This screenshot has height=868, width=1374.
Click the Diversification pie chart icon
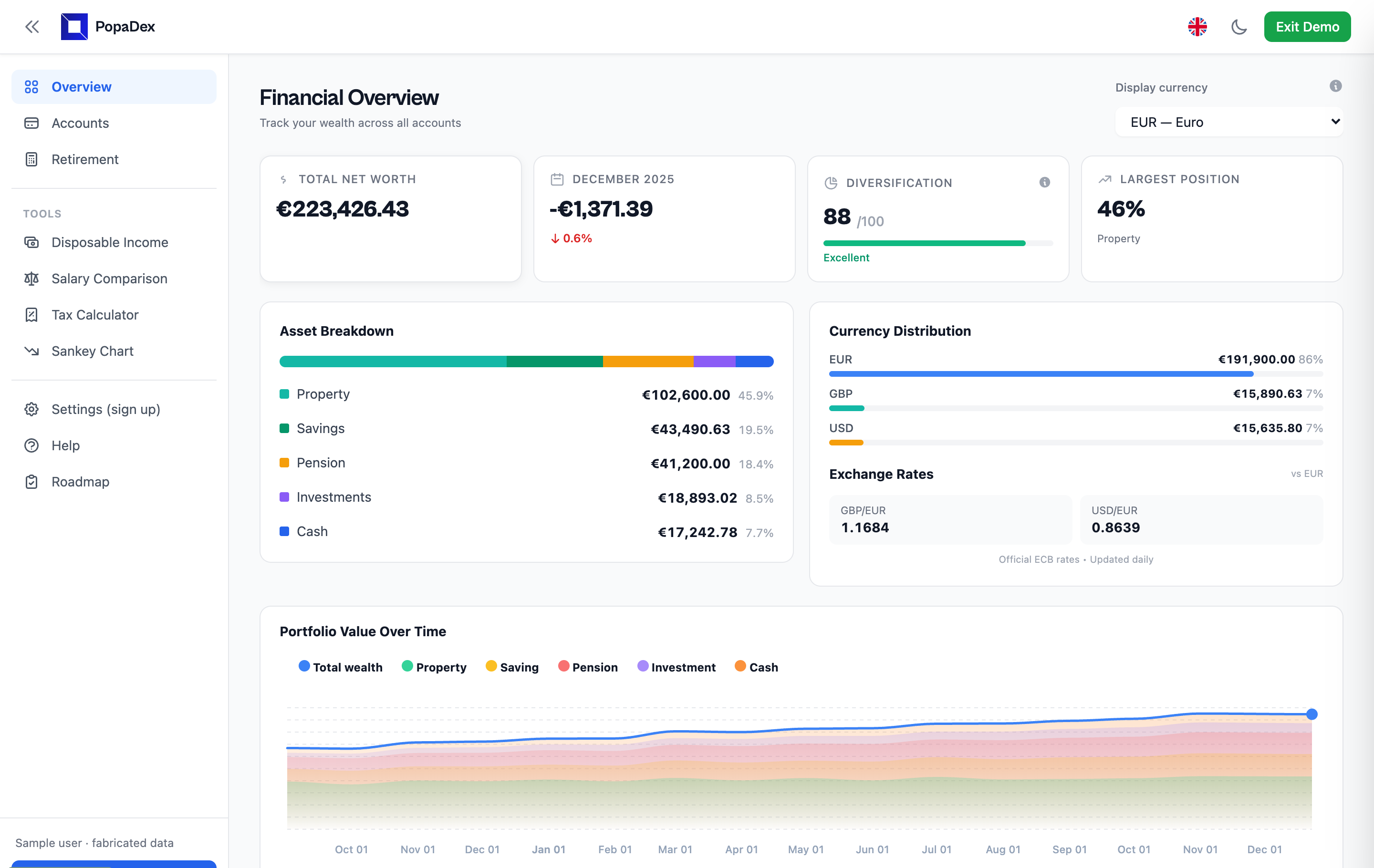(x=831, y=183)
